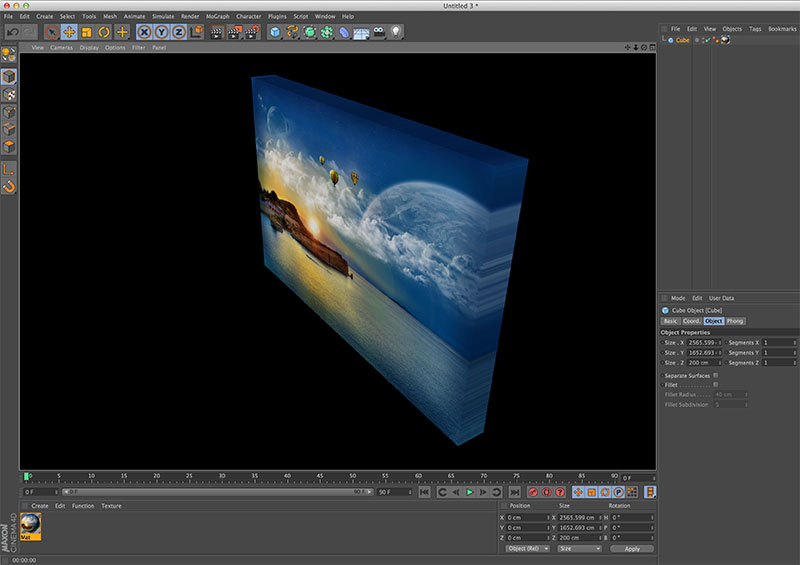
Task: Click the Cube's texture tag
Action: tap(725, 40)
